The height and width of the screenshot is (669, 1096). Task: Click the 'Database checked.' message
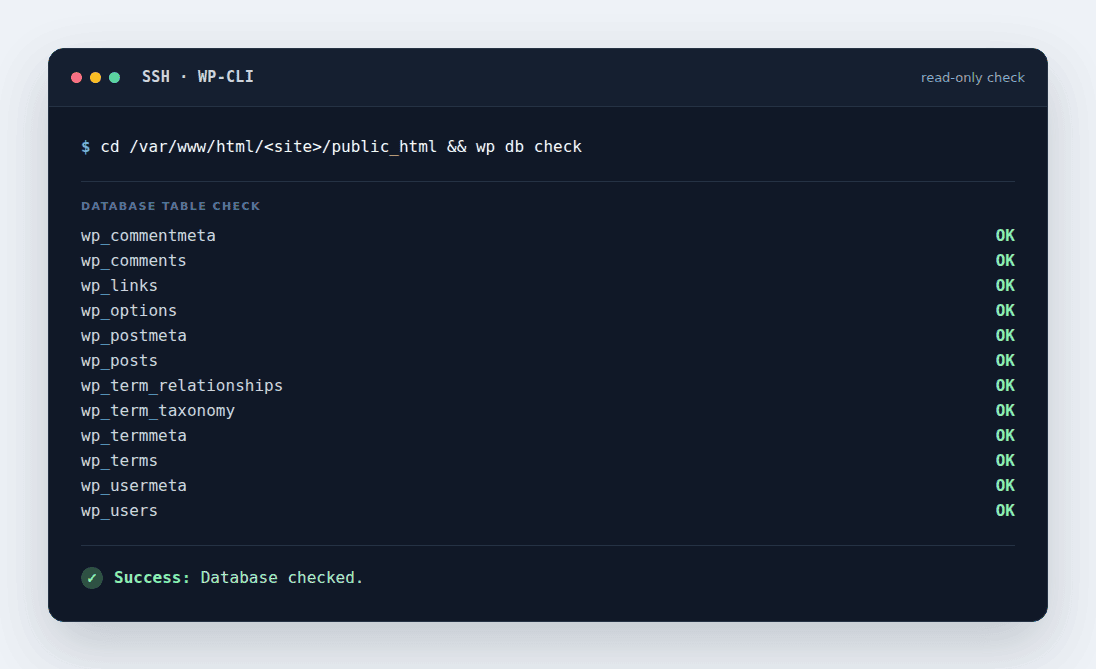click(282, 577)
